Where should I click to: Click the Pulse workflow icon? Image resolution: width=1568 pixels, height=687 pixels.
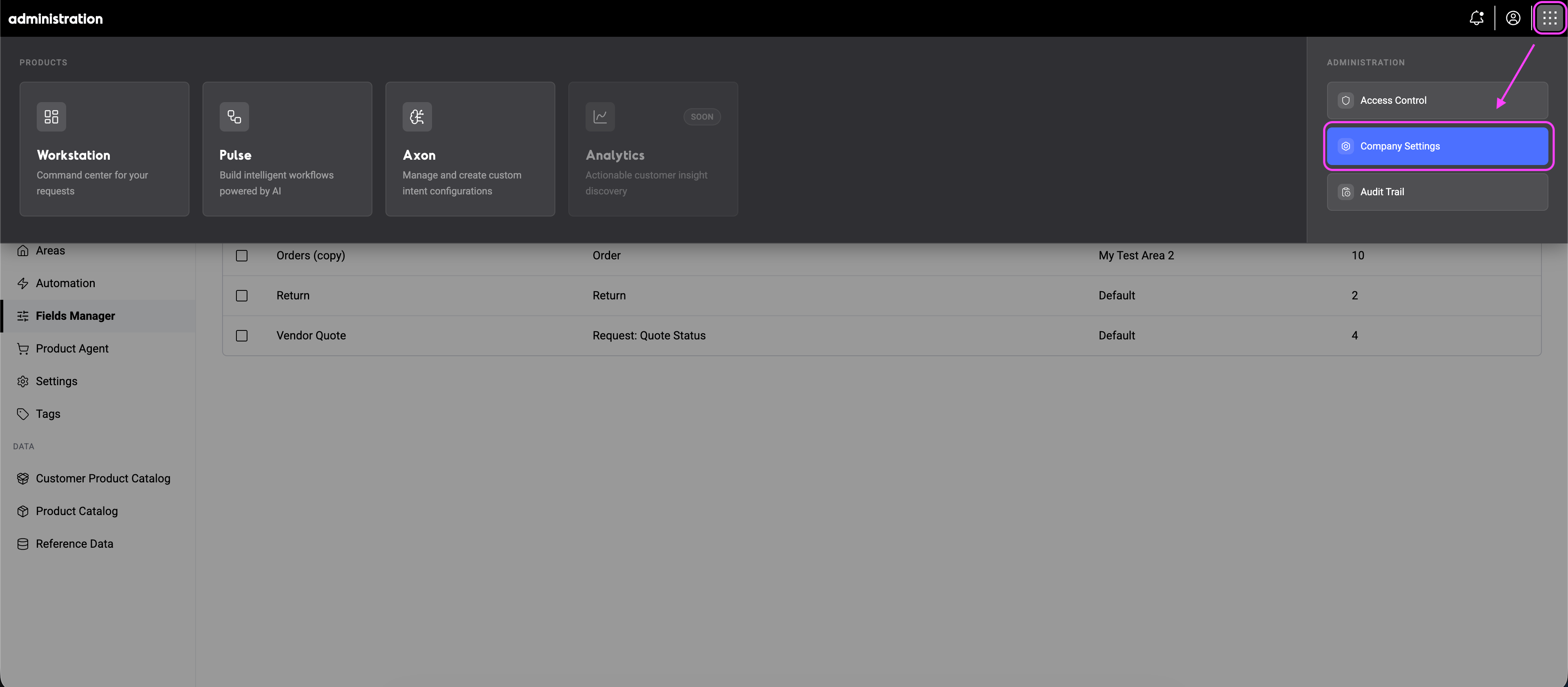tap(234, 116)
